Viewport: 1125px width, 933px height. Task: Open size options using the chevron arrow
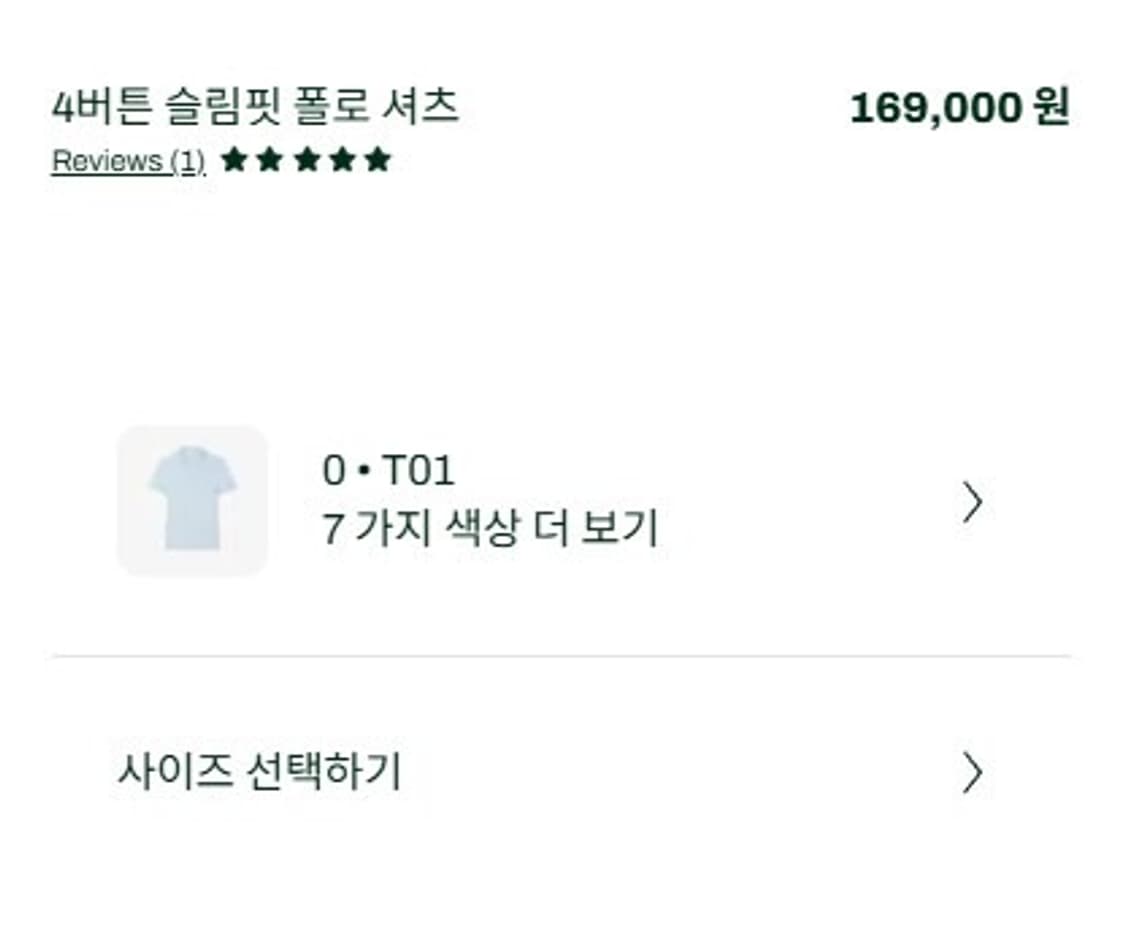(x=971, y=770)
